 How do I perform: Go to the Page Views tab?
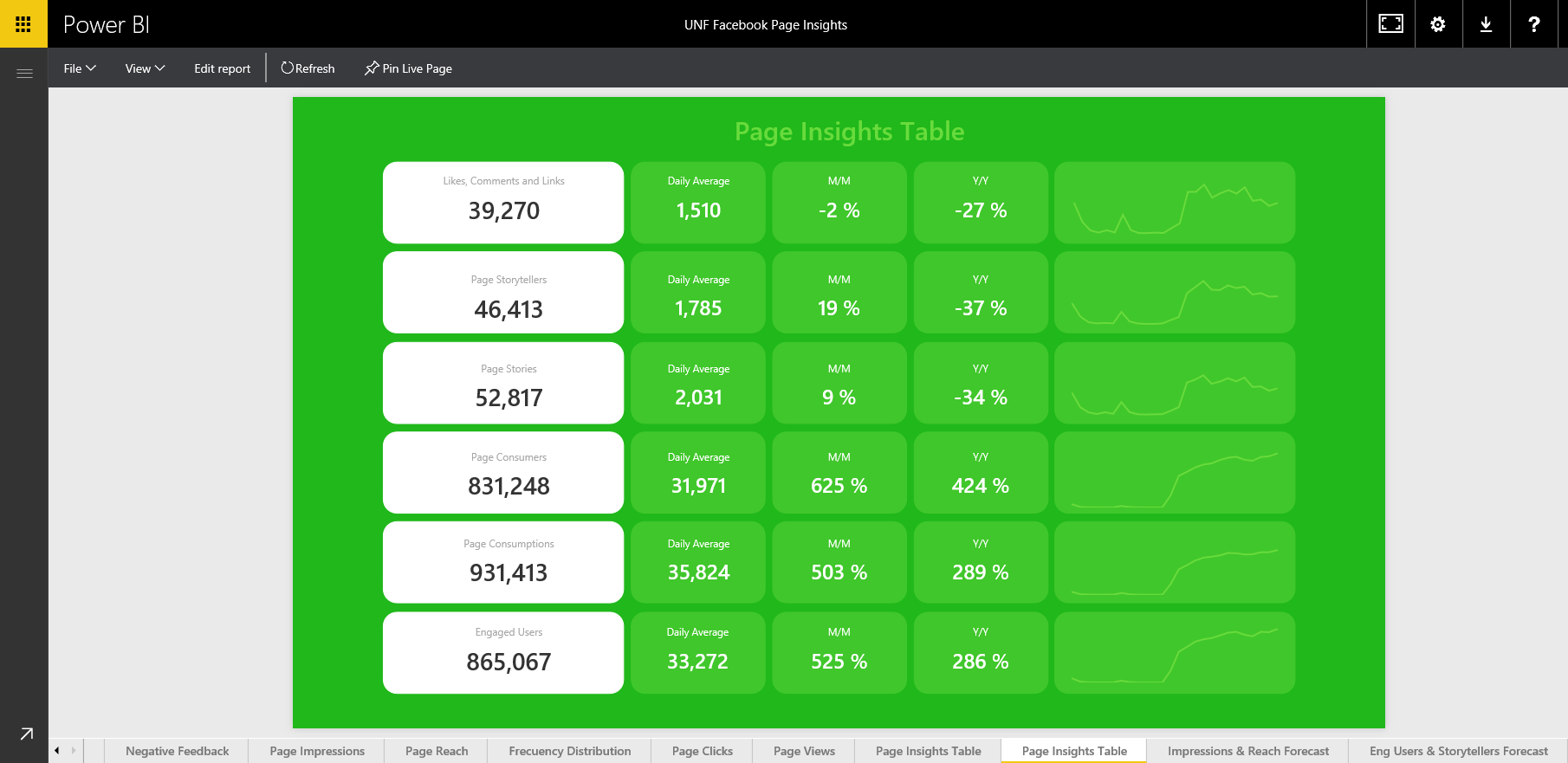pyautogui.click(x=804, y=751)
